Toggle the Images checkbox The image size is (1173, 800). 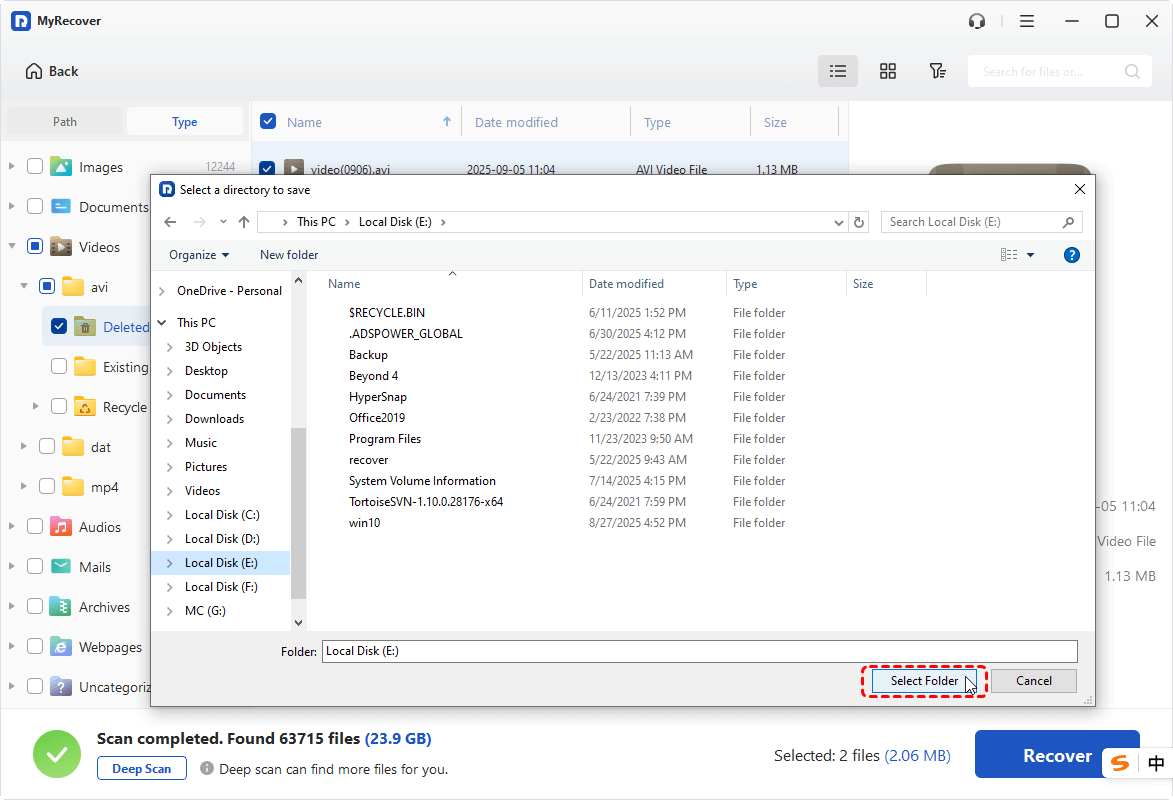click(34, 166)
